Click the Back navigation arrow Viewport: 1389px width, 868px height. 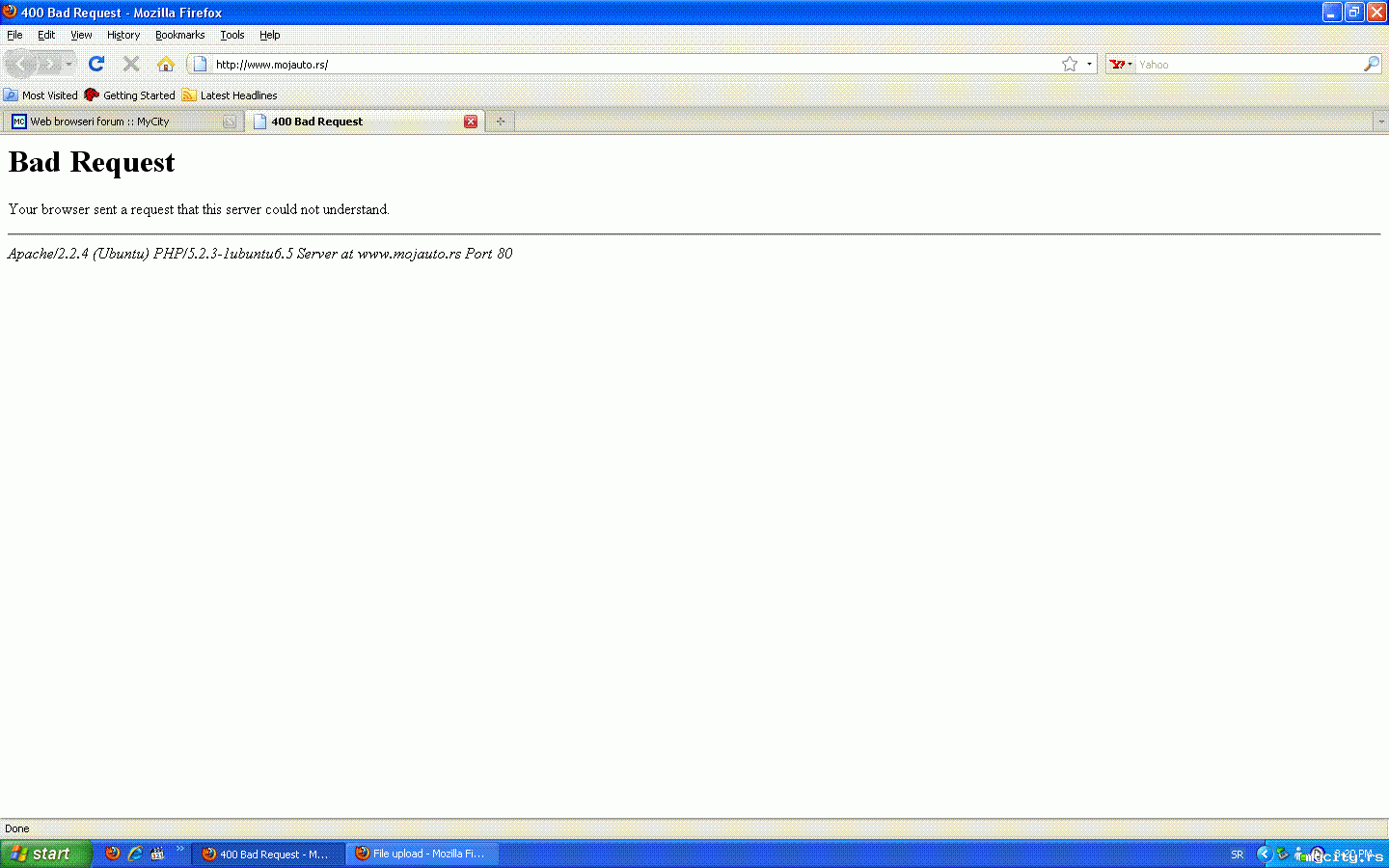21,65
